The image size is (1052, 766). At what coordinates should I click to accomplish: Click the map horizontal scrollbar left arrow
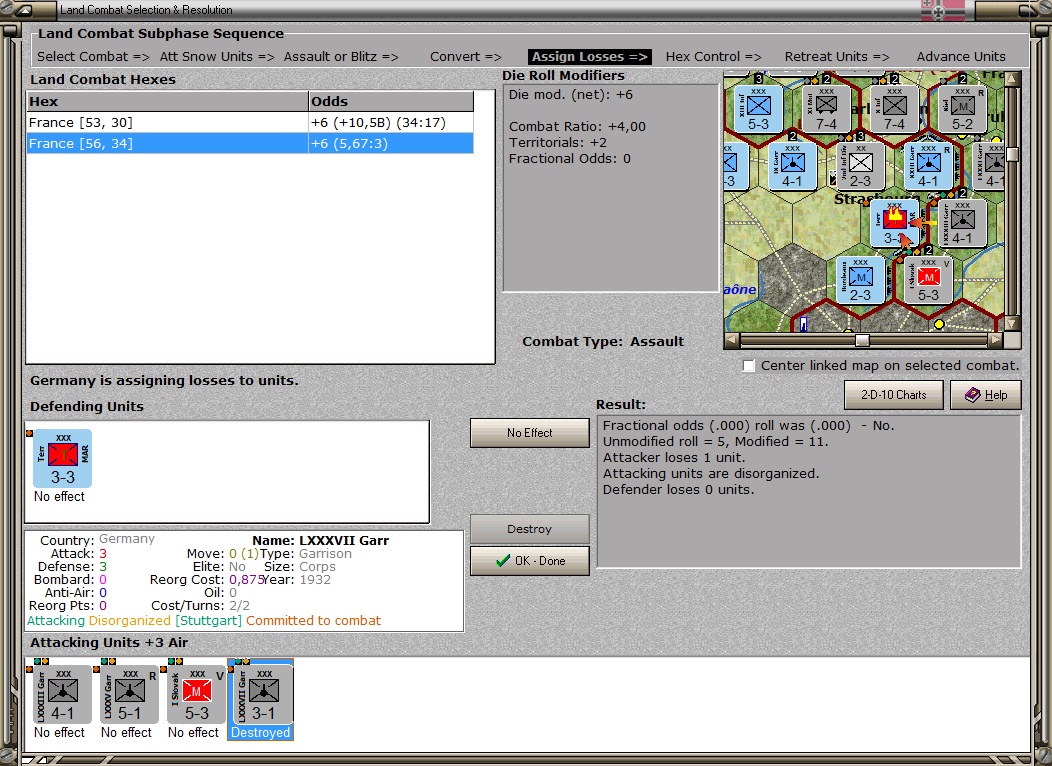coord(731,340)
